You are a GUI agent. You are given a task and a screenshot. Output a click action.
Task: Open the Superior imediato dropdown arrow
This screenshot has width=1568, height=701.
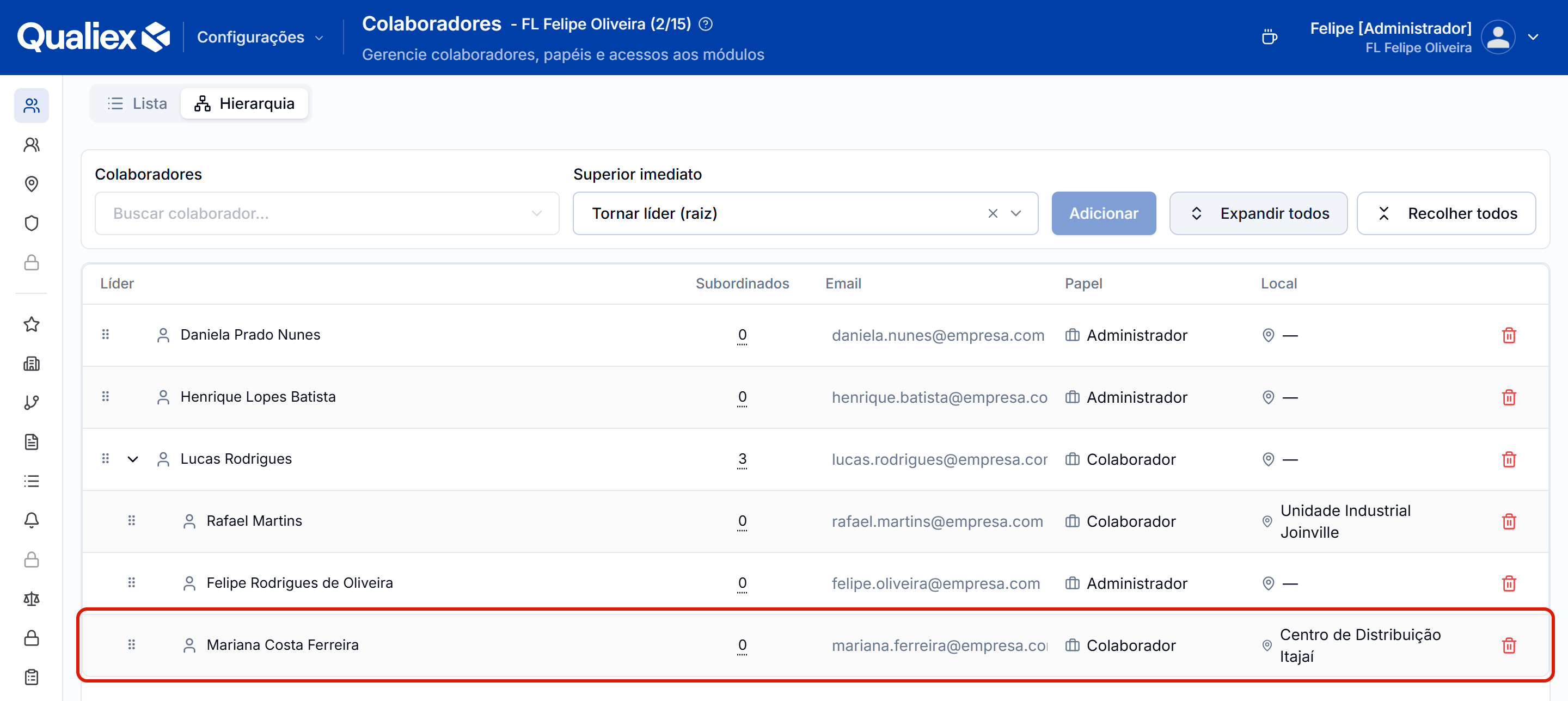point(1016,213)
